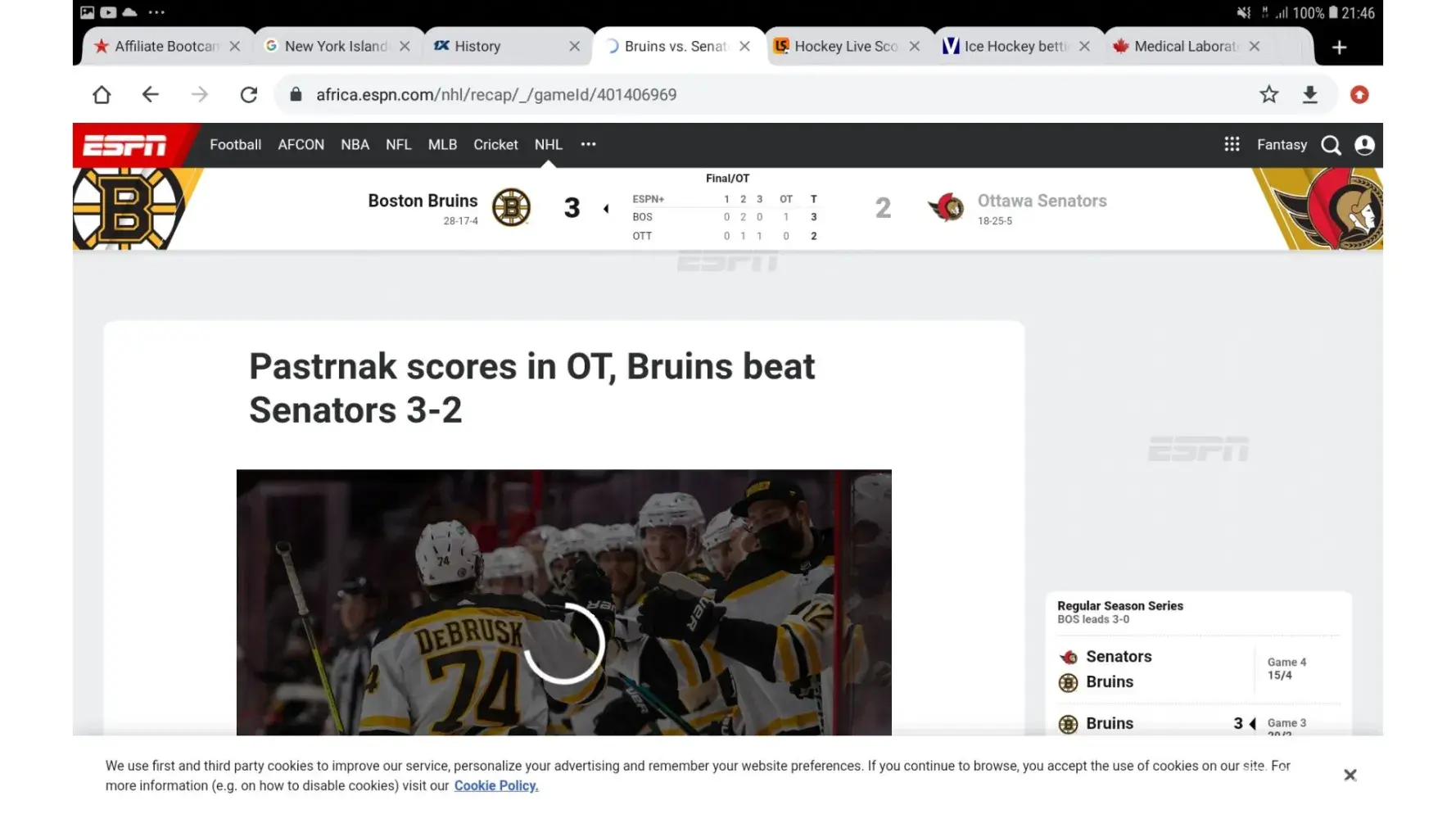Expand the more sports ellipsis menu

(x=588, y=144)
